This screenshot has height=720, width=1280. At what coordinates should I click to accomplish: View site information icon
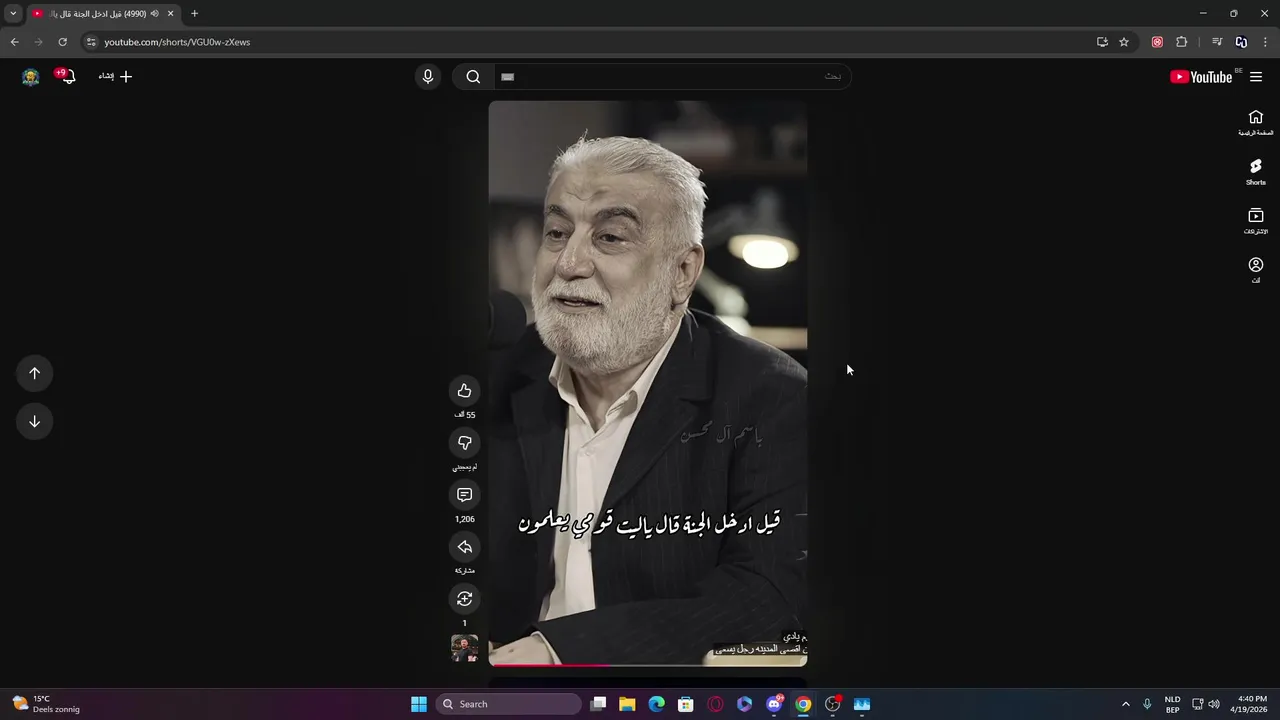point(91,42)
